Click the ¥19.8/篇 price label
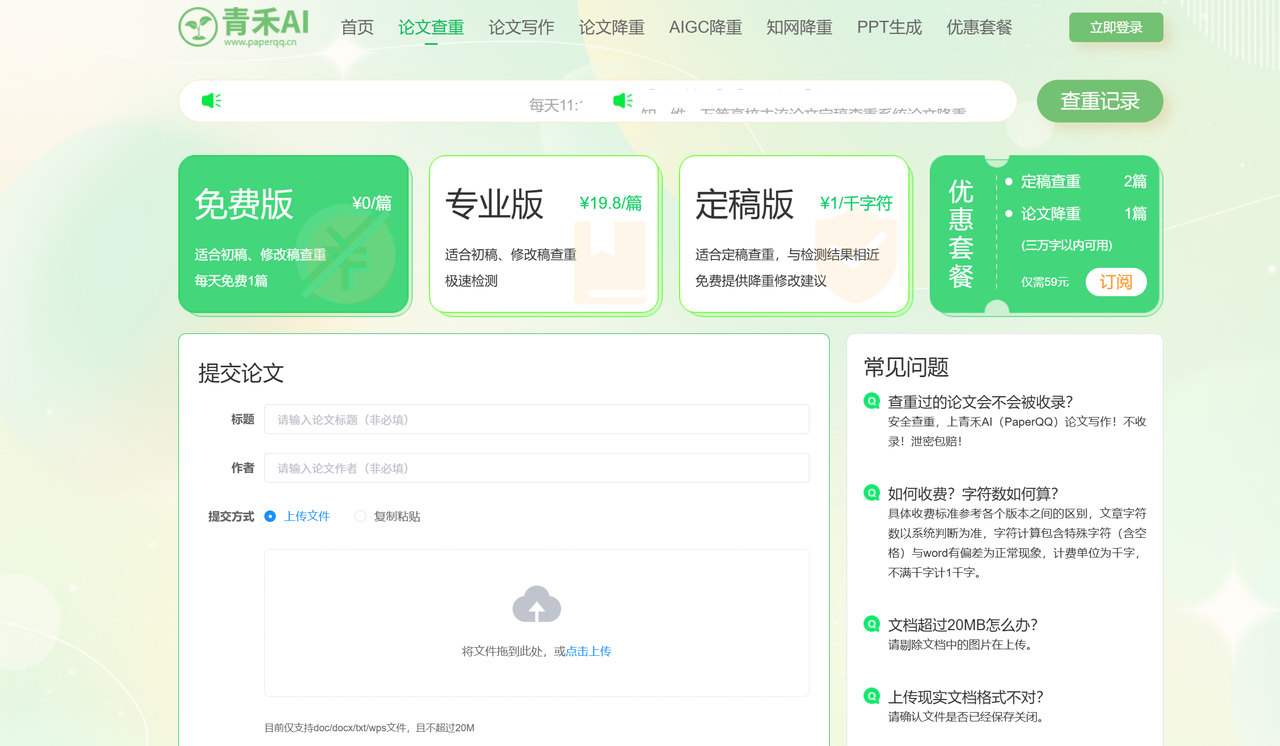The image size is (1280, 746). [611, 203]
